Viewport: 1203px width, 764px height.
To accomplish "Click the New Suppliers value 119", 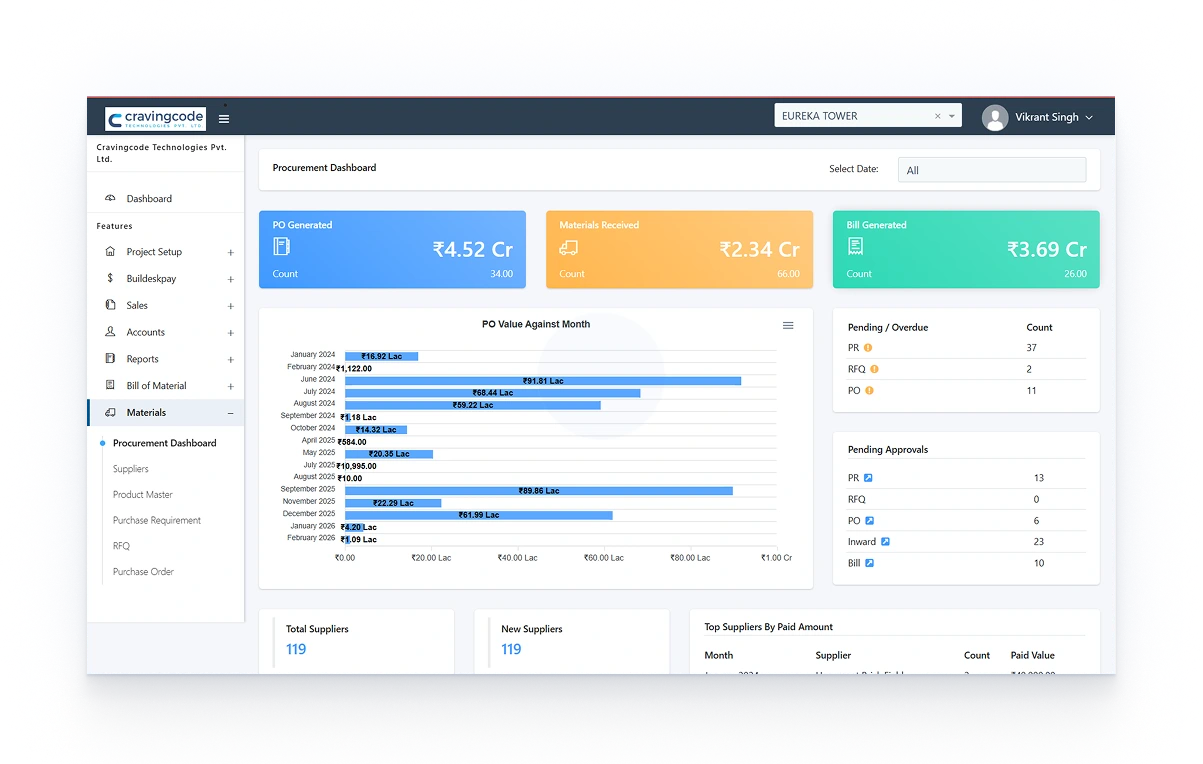I will (511, 649).
